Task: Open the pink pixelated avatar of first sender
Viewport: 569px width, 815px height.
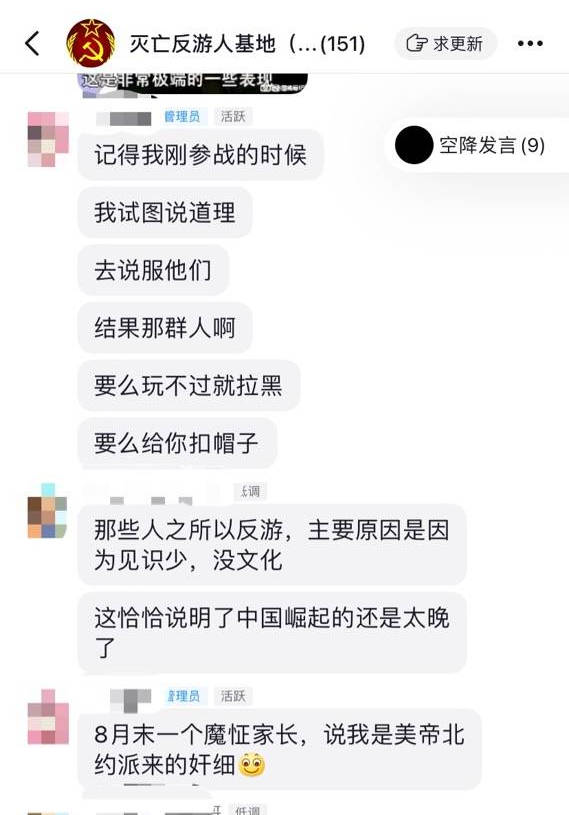Action: pos(48,139)
